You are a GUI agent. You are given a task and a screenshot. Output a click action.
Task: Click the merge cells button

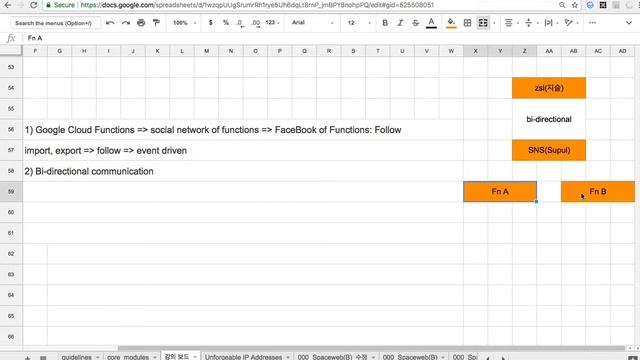[483, 23]
